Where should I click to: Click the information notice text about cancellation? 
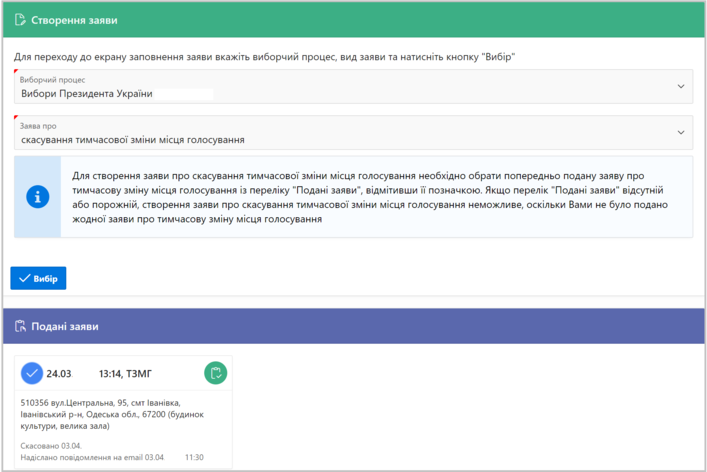[370, 197]
